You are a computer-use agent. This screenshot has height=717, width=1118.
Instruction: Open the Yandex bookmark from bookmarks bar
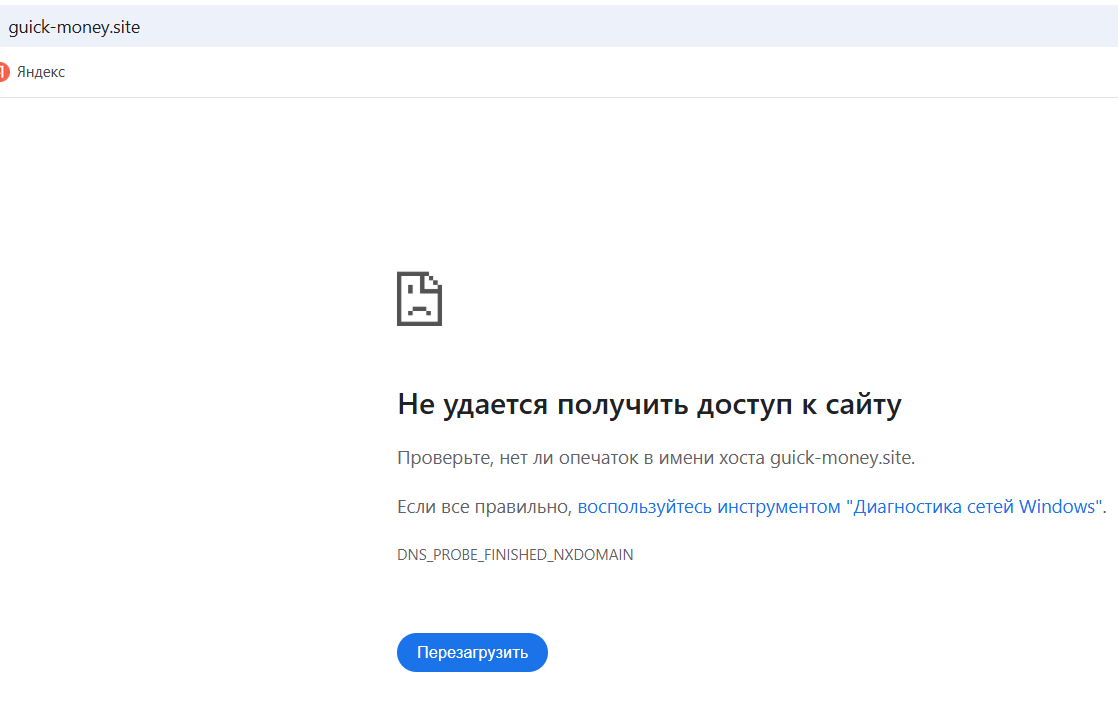[x=35, y=71]
